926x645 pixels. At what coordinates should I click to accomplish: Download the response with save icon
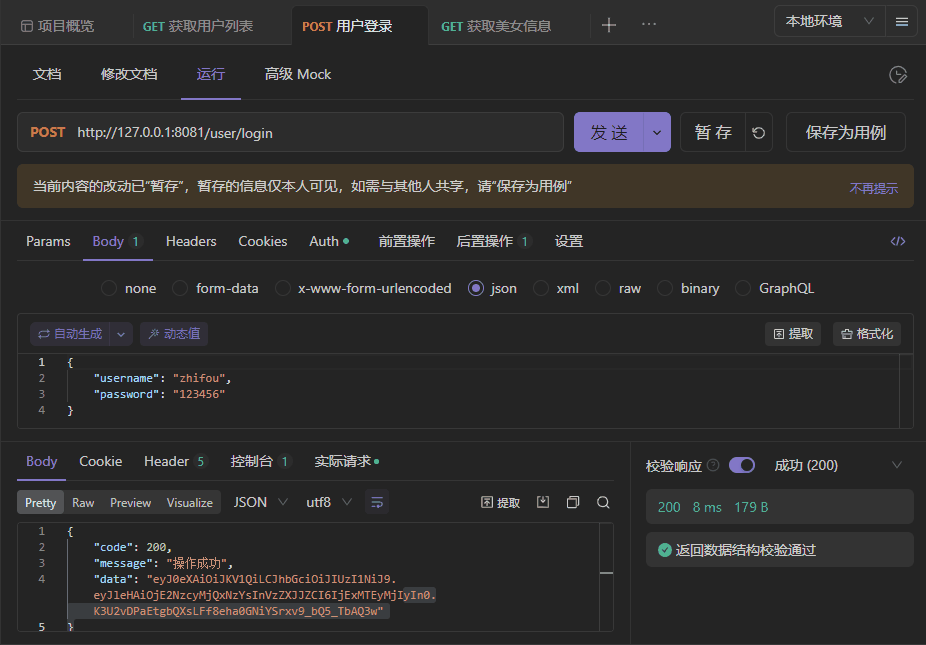[x=543, y=502]
